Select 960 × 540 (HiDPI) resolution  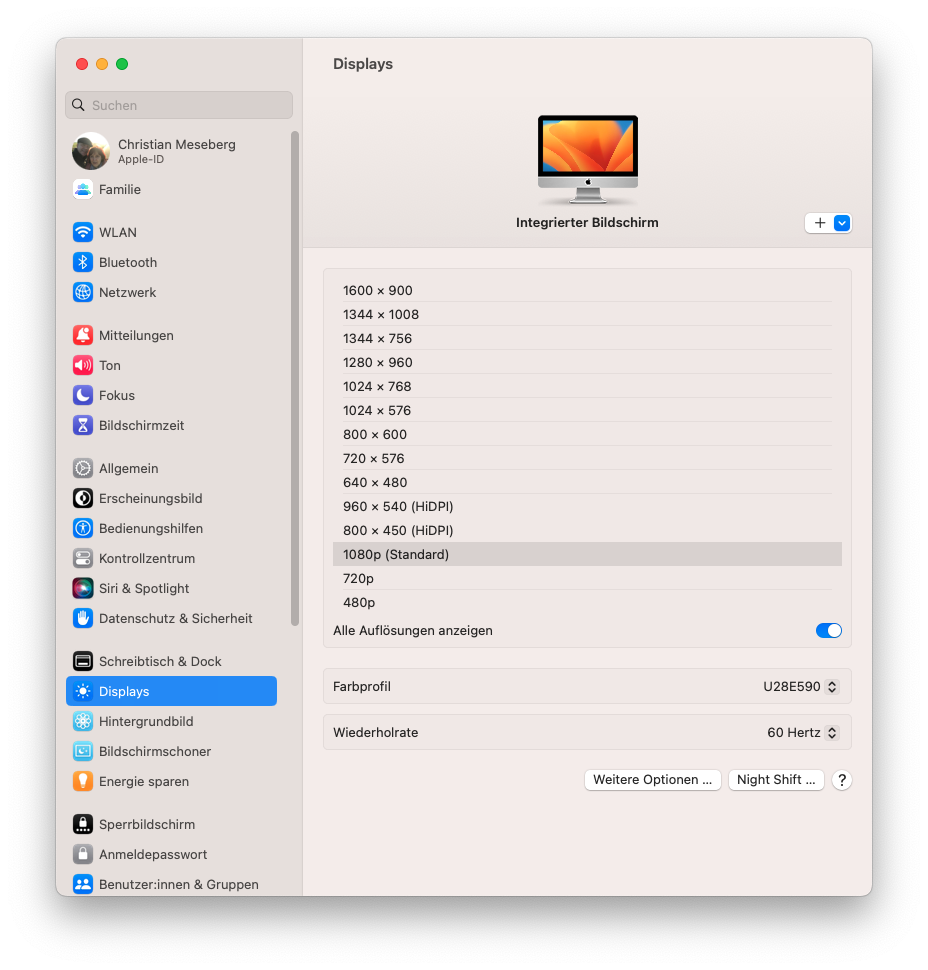(587, 507)
